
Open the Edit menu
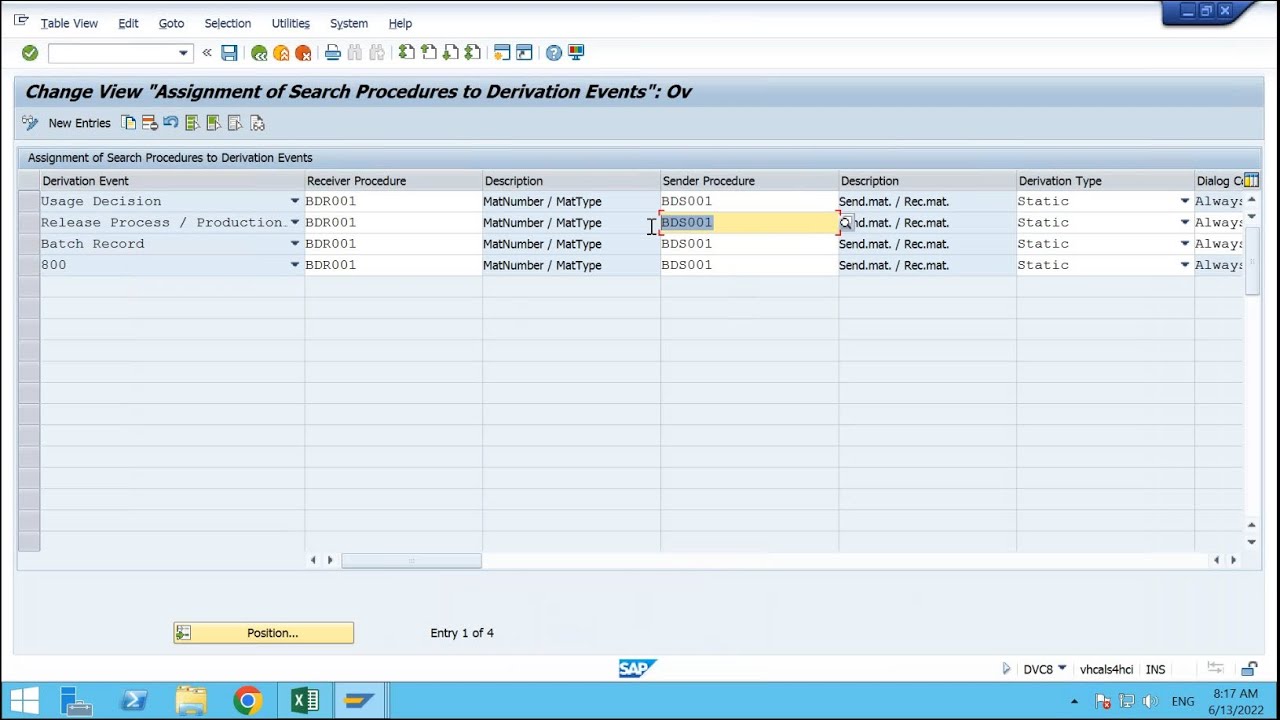point(128,23)
